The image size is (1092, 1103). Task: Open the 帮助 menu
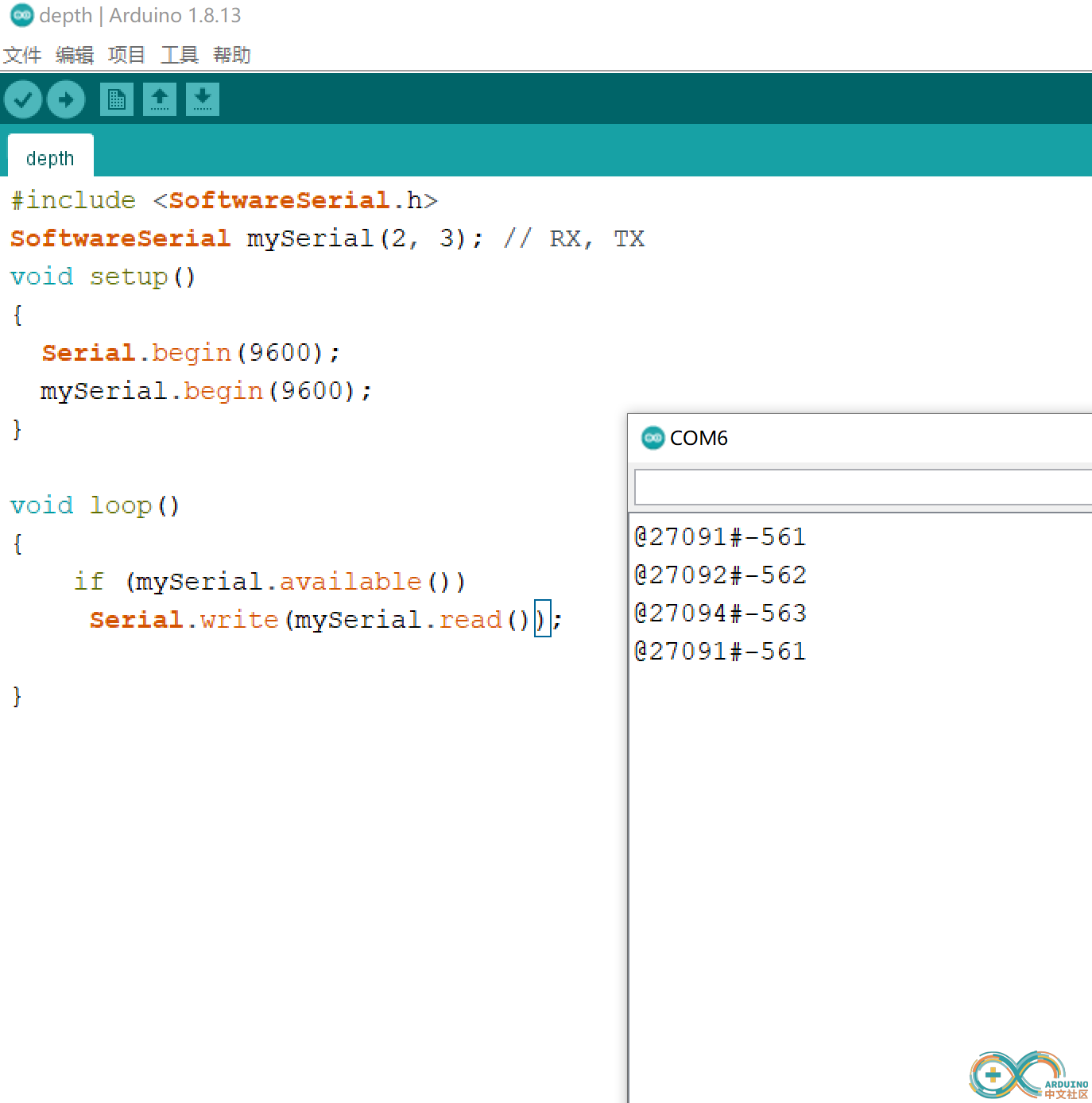(232, 55)
